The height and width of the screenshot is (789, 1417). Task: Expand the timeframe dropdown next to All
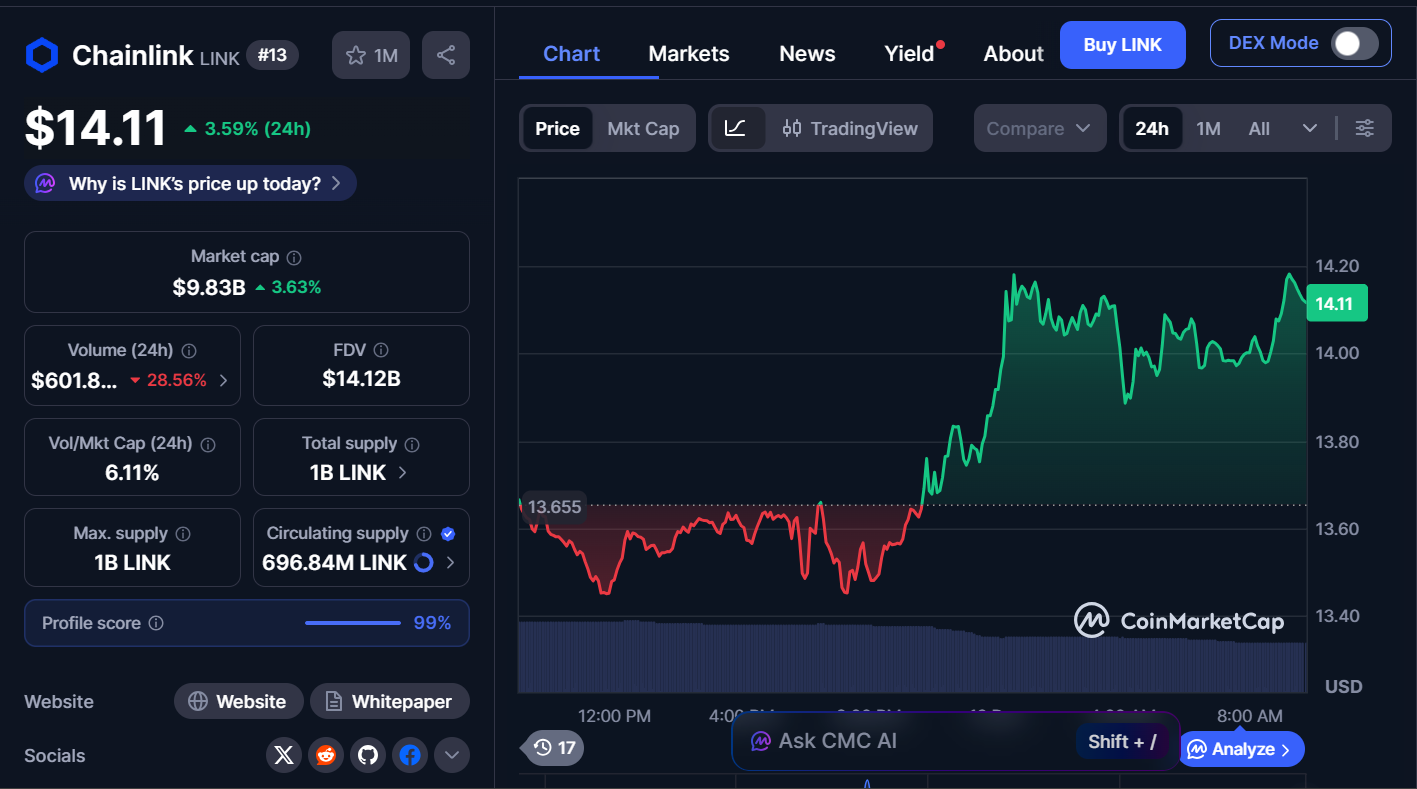point(1309,128)
